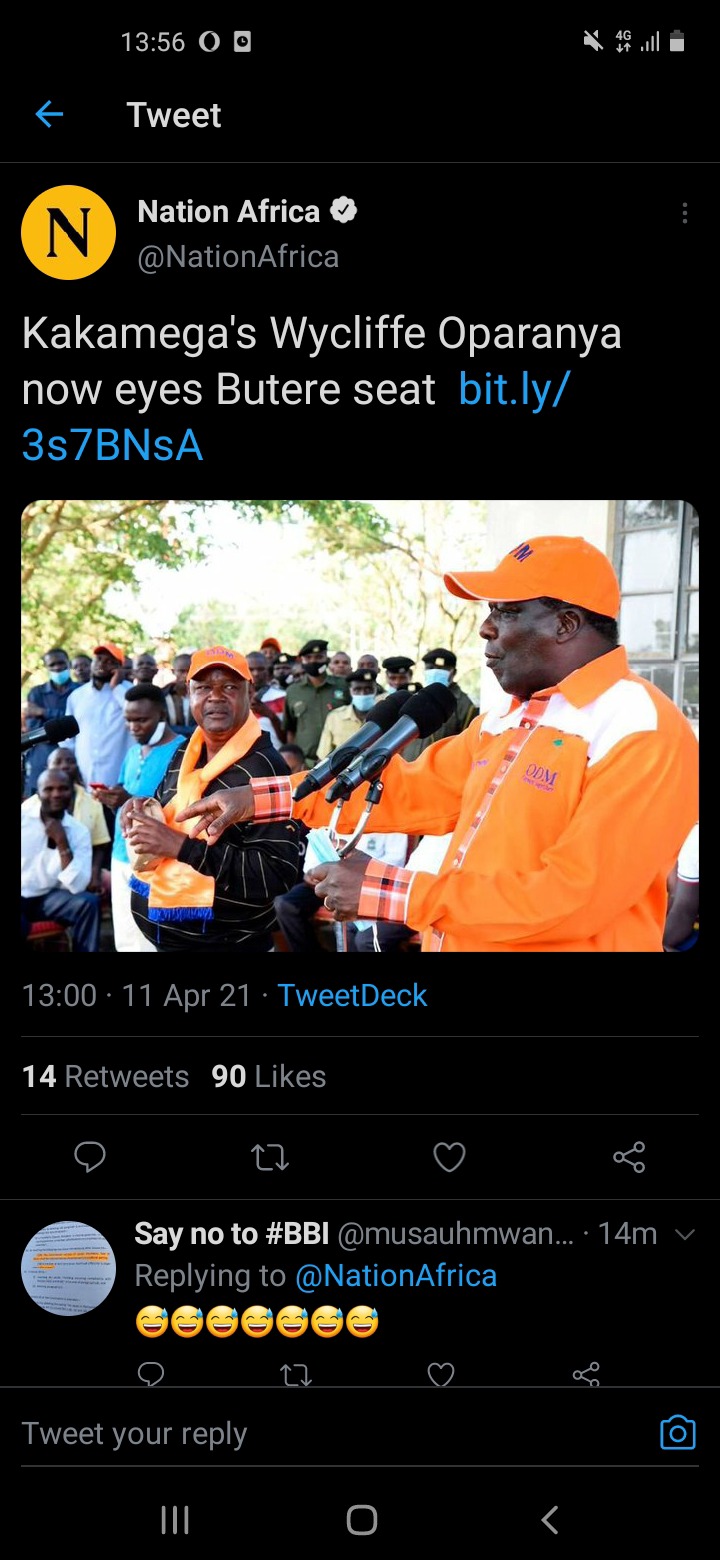Screen dimensions: 720x1560
Task: View the Oparanya rally photo
Action: click(x=360, y=726)
